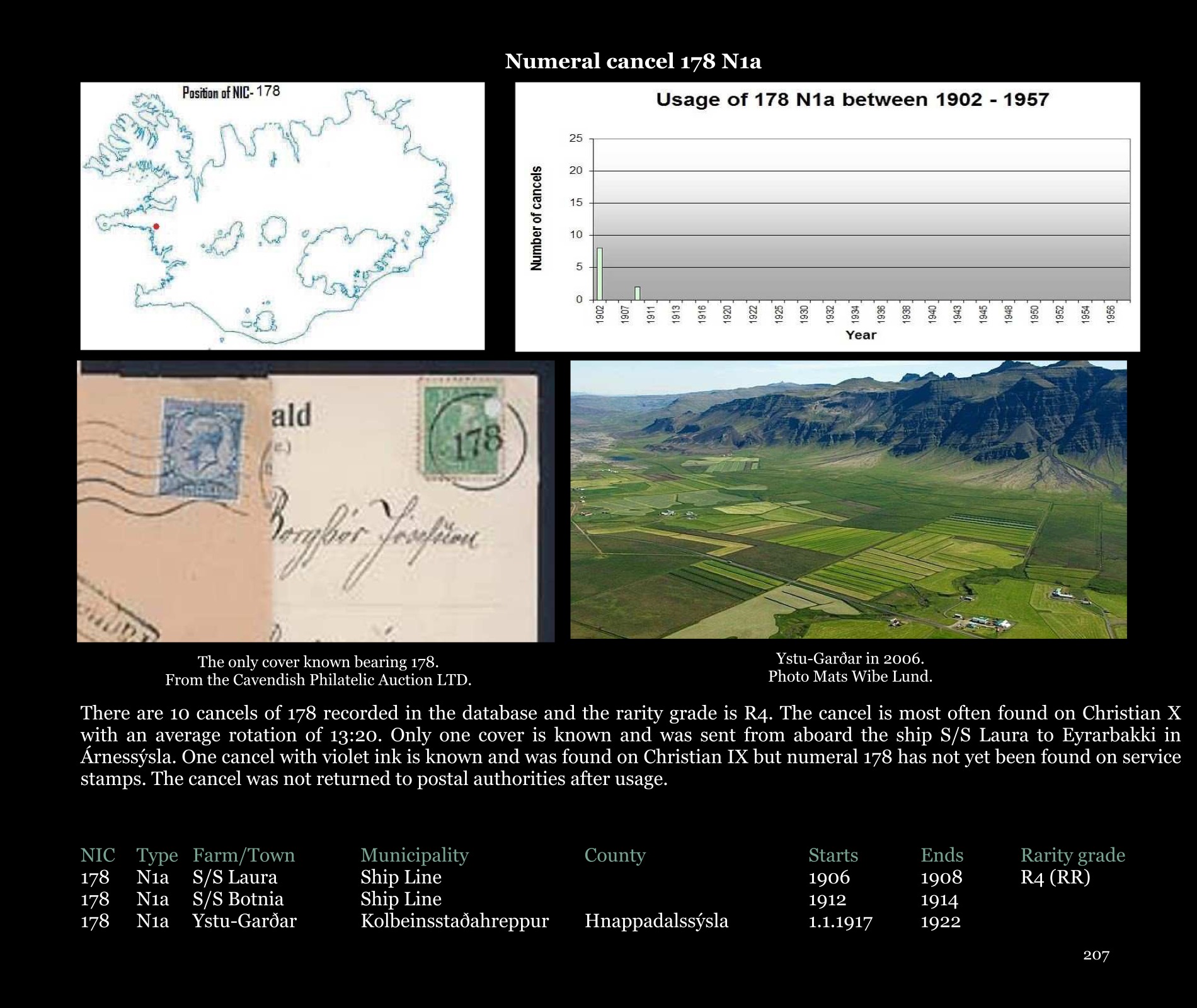Image resolution: width=1197 pixels, height=1008 pixels.
Task: Open the Ystu-Garðar aerial landscape photo
Action: pos(848,499)
